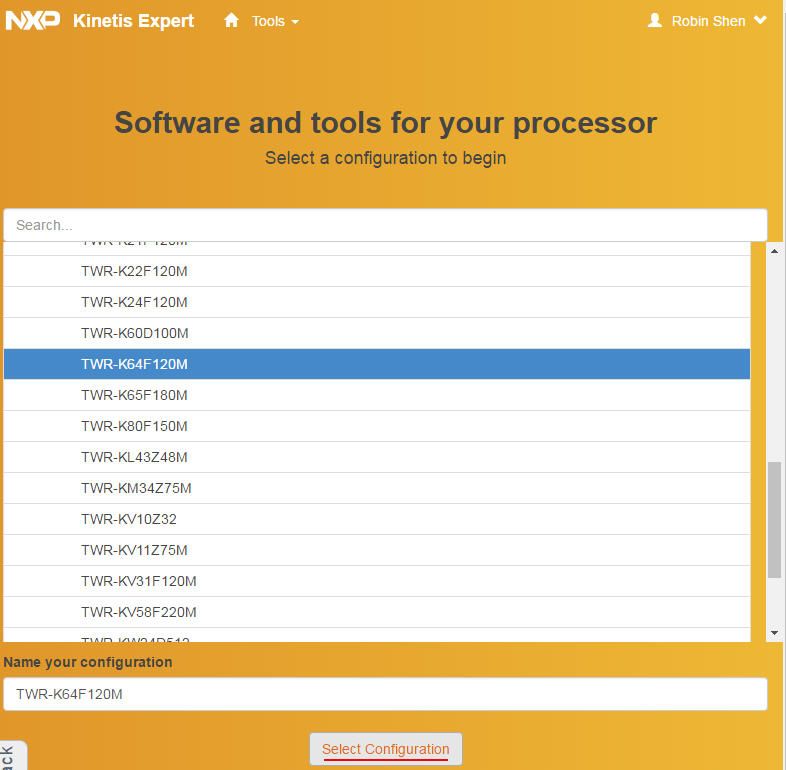
Task: Click the board list scrollbar thumb
Action: coord(774,520)
